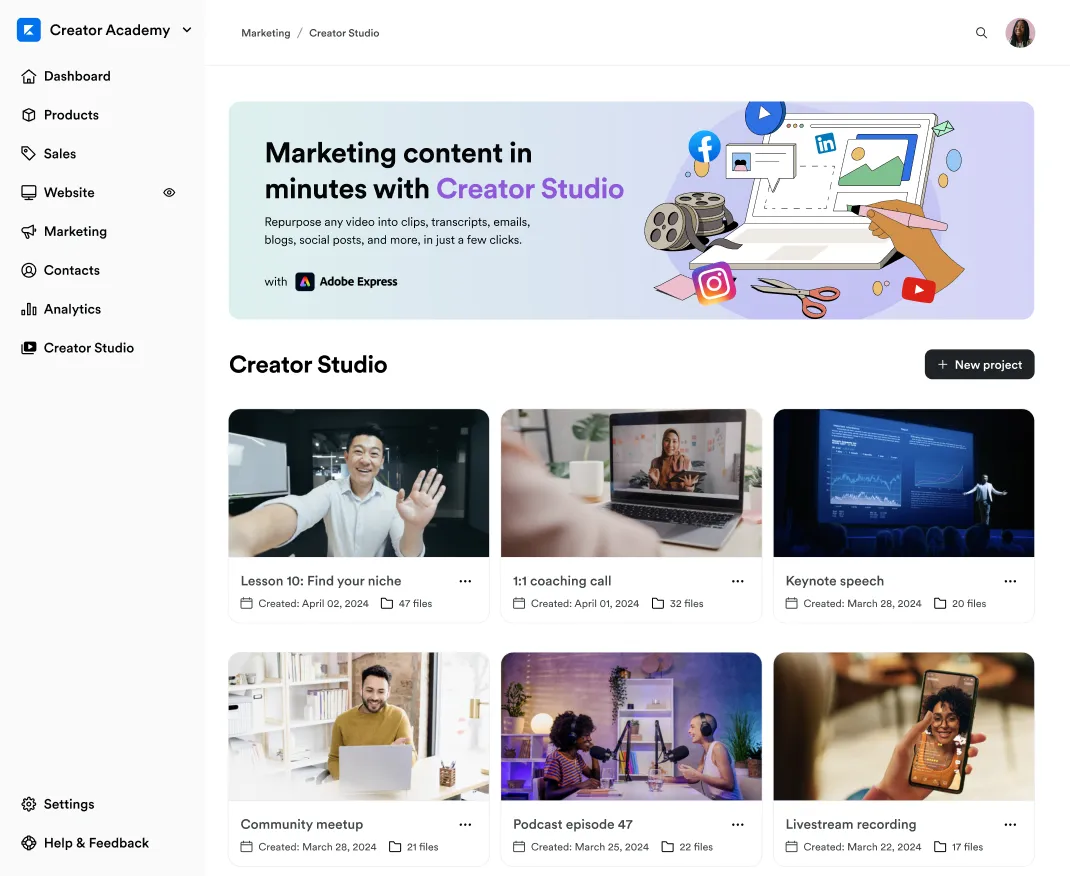The width and height of the screenshot is (1070, 876).
Task: Open Dashboard from the sidebar
Action: 77,76
